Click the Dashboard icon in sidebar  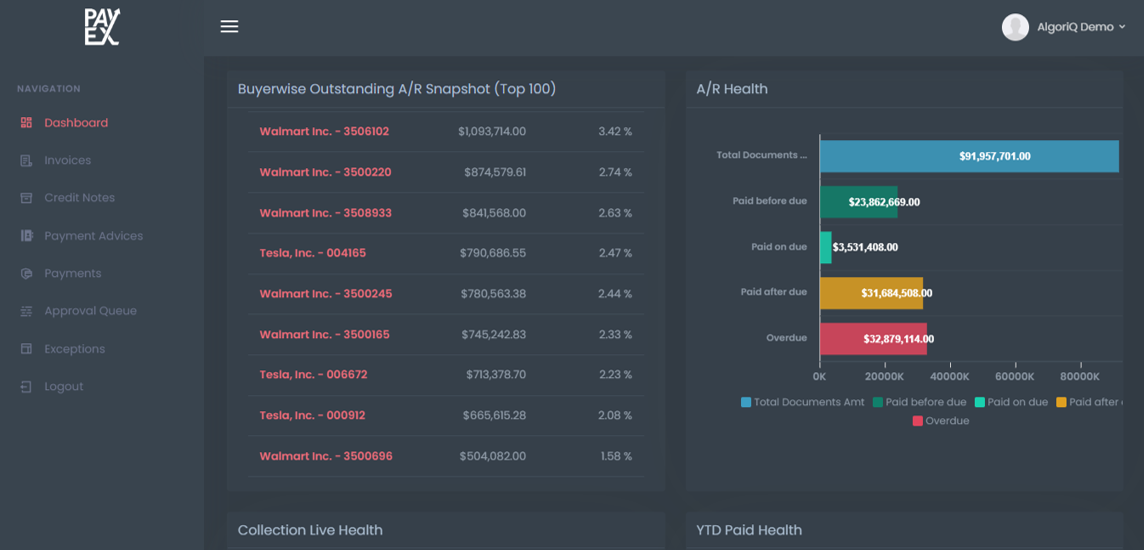(26, 123)
